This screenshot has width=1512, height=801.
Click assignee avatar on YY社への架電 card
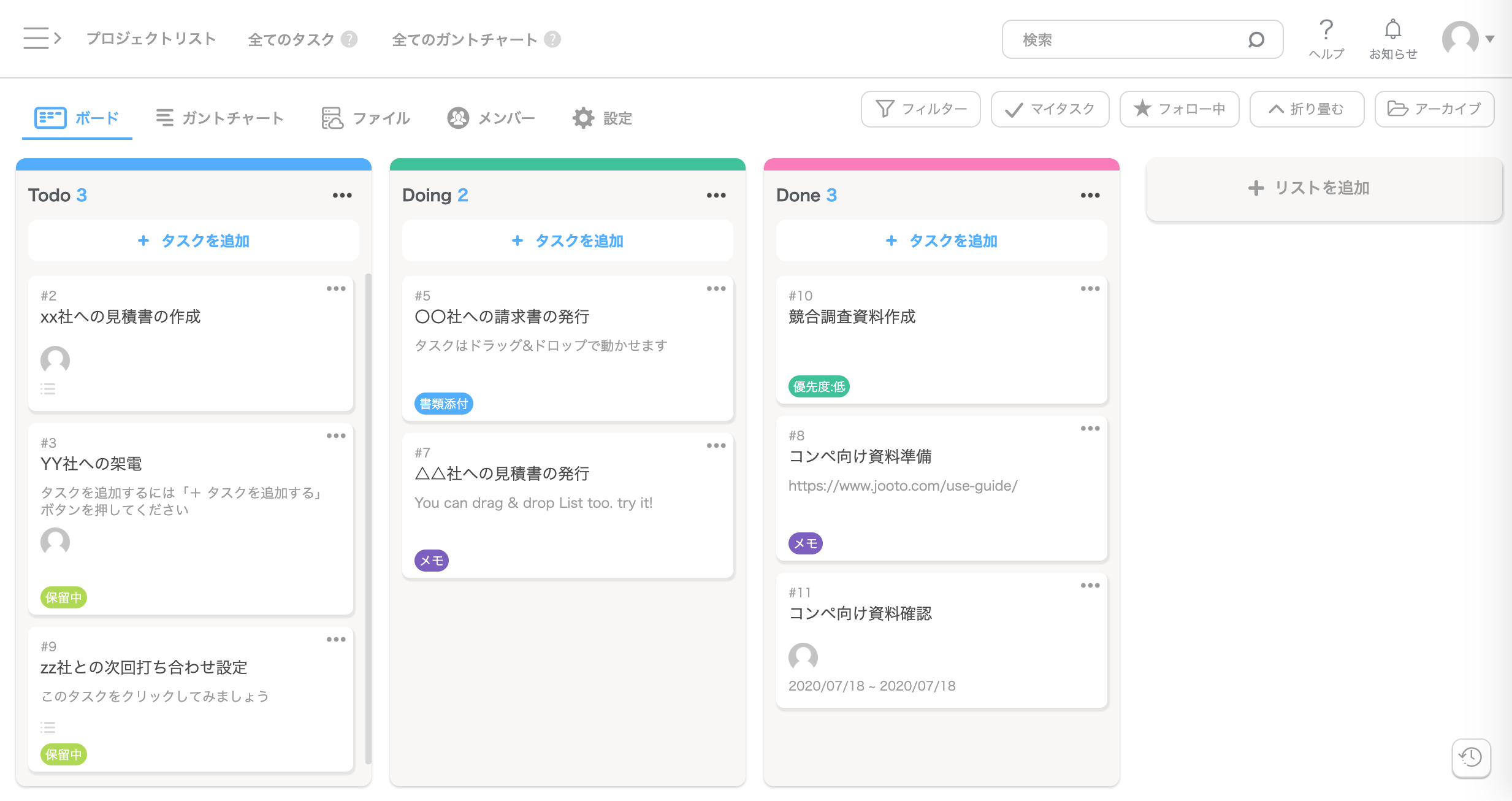click(55, 542)
